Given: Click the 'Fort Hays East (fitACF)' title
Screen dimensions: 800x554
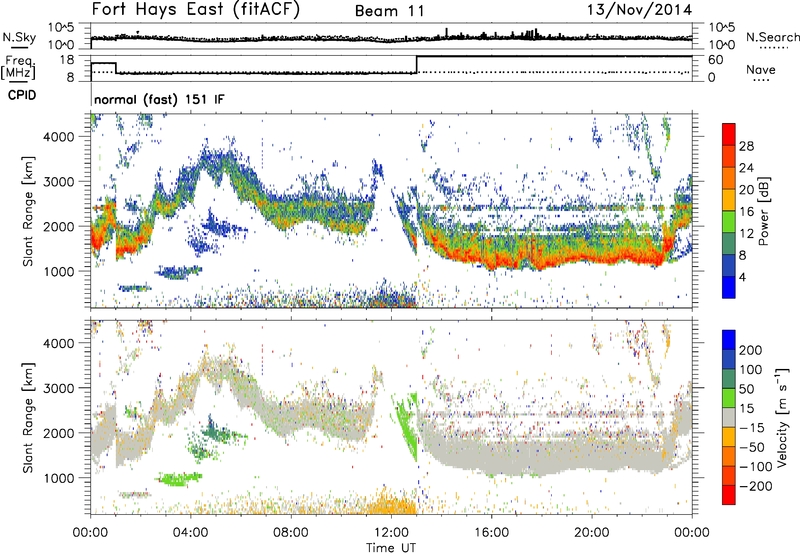Looking at the screenshot, I should click(x=195, y=9).
